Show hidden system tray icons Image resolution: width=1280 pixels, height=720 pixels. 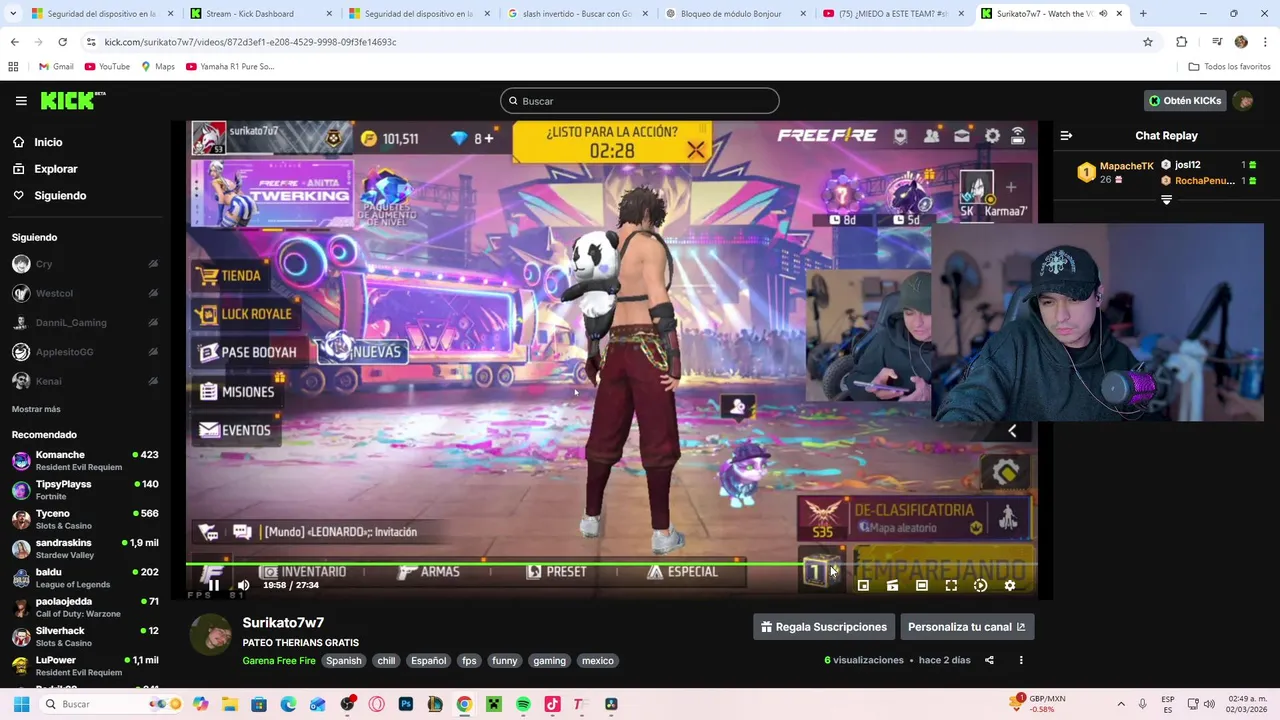[1120, 704]
